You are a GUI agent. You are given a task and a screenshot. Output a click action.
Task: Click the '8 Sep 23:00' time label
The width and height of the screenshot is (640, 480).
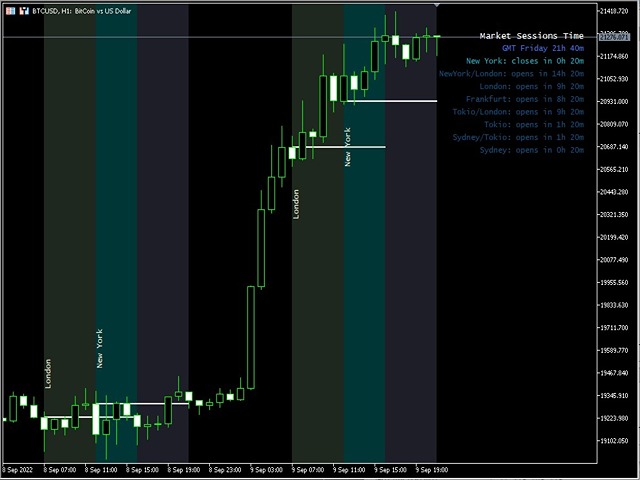225,470
